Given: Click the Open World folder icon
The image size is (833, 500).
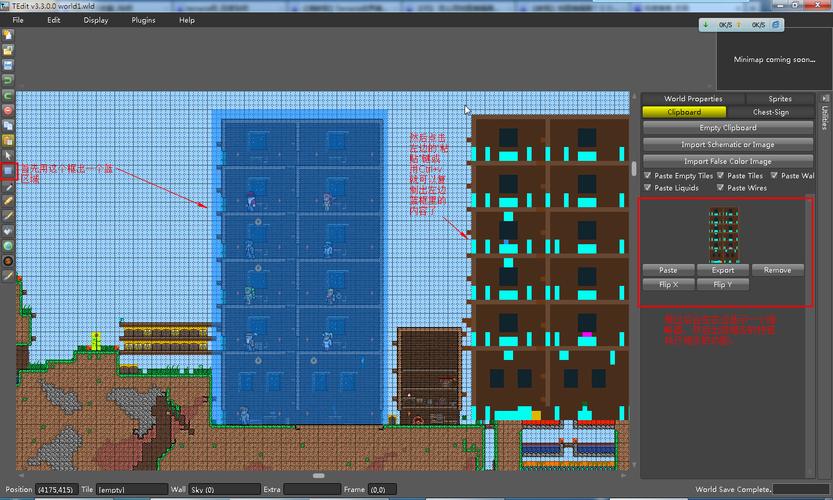Looking at the screenshot, I should pos(8,50).
